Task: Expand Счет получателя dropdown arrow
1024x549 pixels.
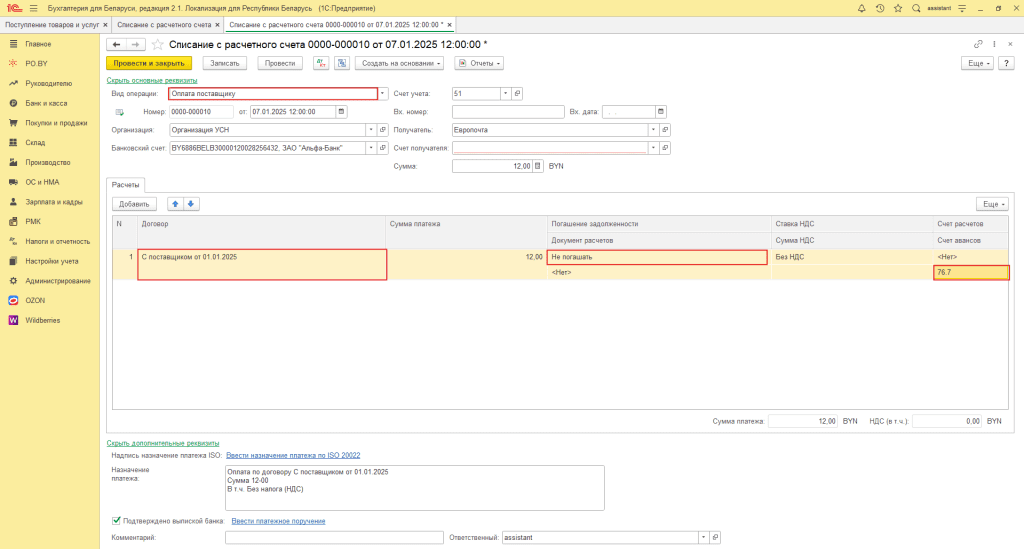Action: pyautogui.click(x=653, y=148)
